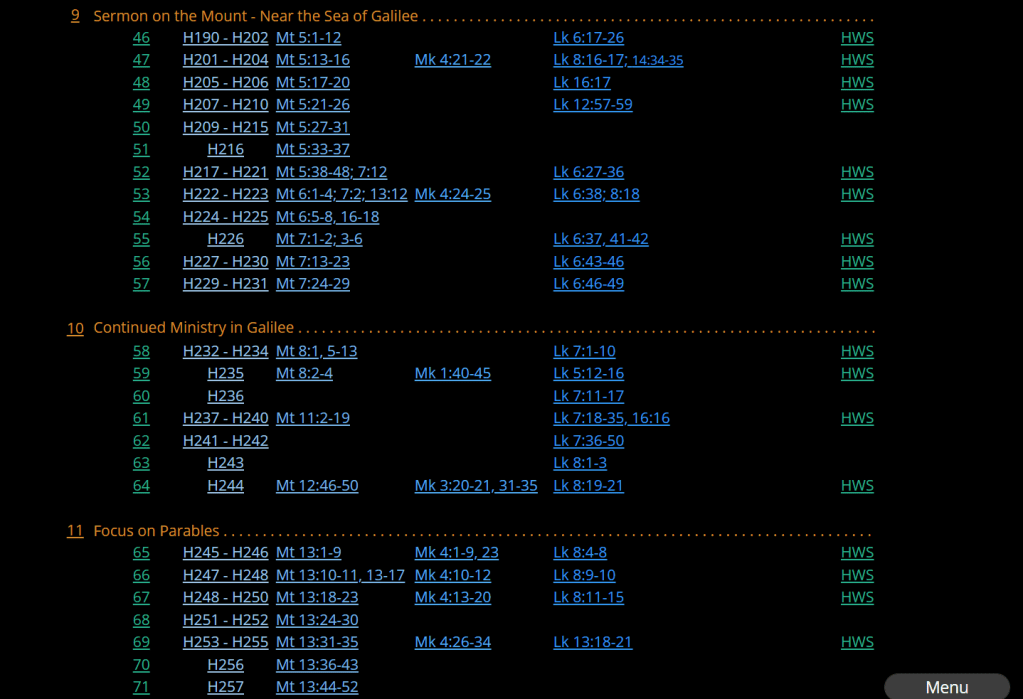Screen dimensions: 1023x699
Task: Click Mk 4:21-22 reference
Action: coord(452,60)
